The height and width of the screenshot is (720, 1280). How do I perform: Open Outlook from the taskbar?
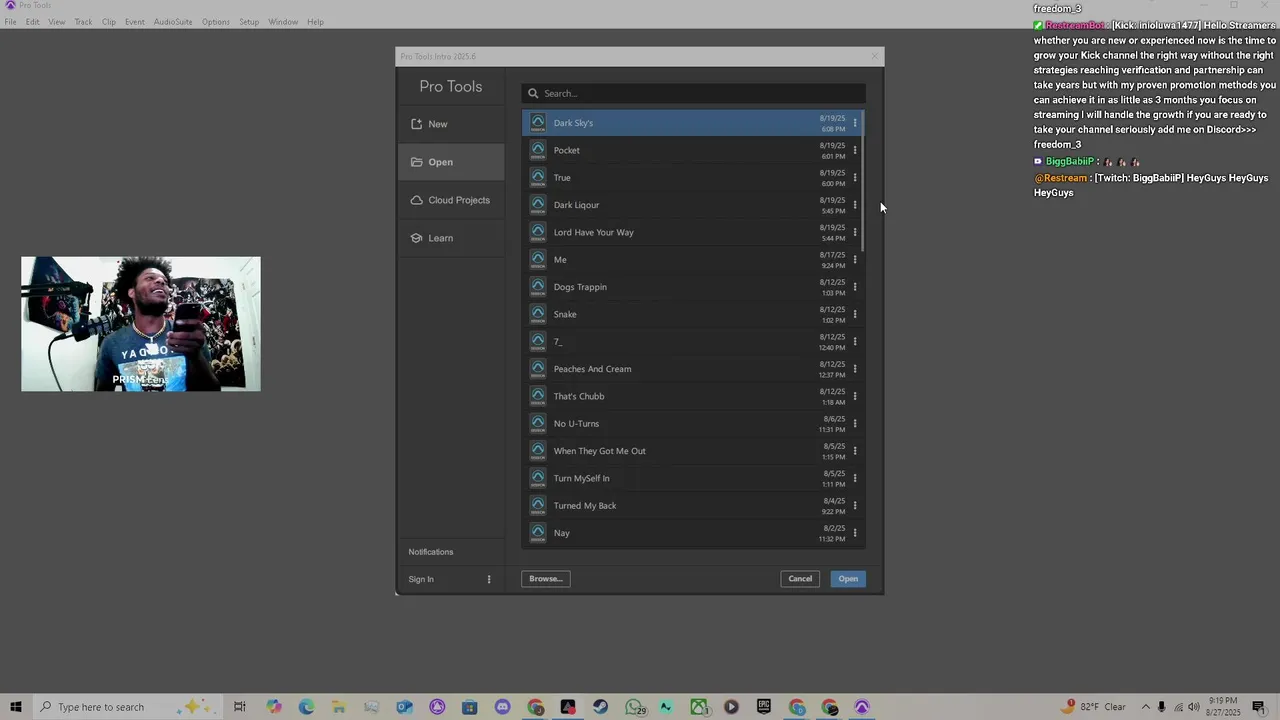tap(404, 707)
